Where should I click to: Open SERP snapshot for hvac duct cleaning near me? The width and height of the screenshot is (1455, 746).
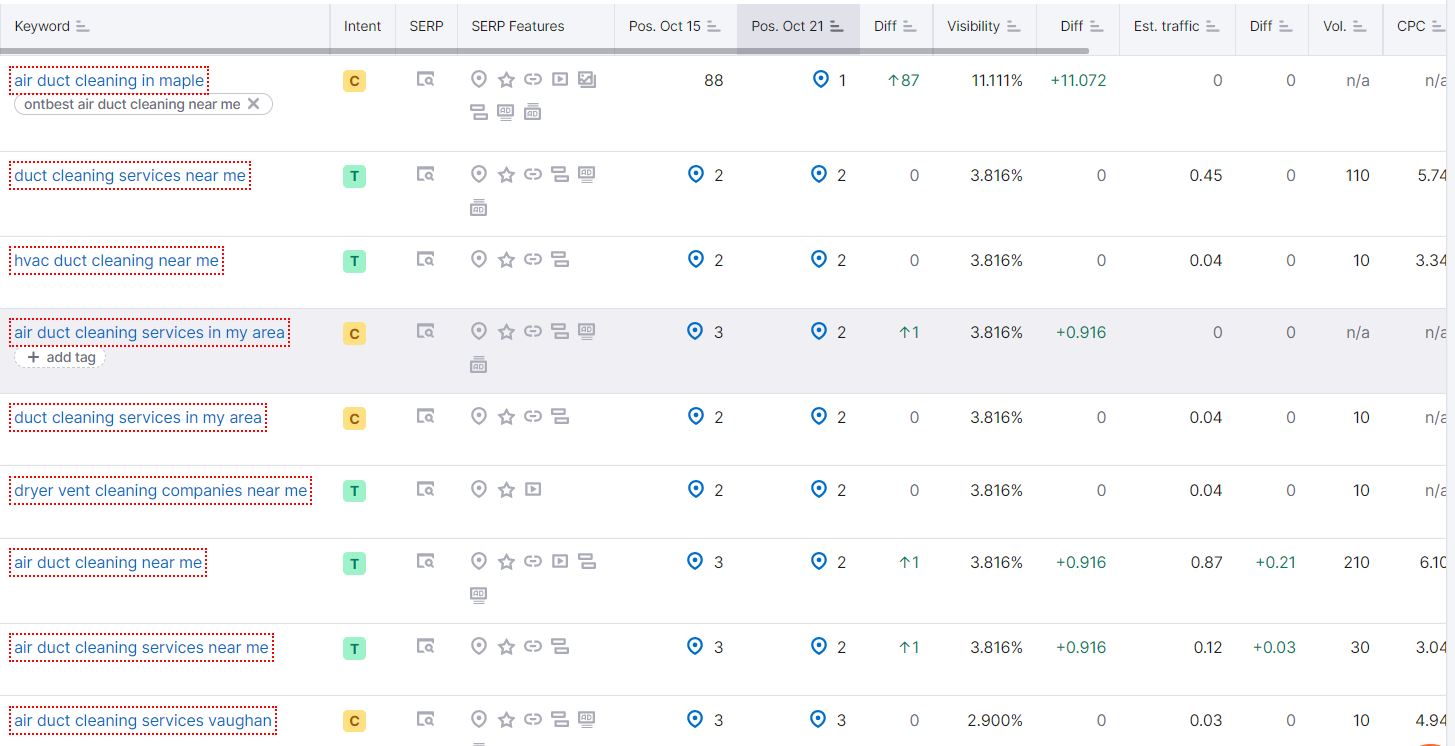tap(426, 260)
